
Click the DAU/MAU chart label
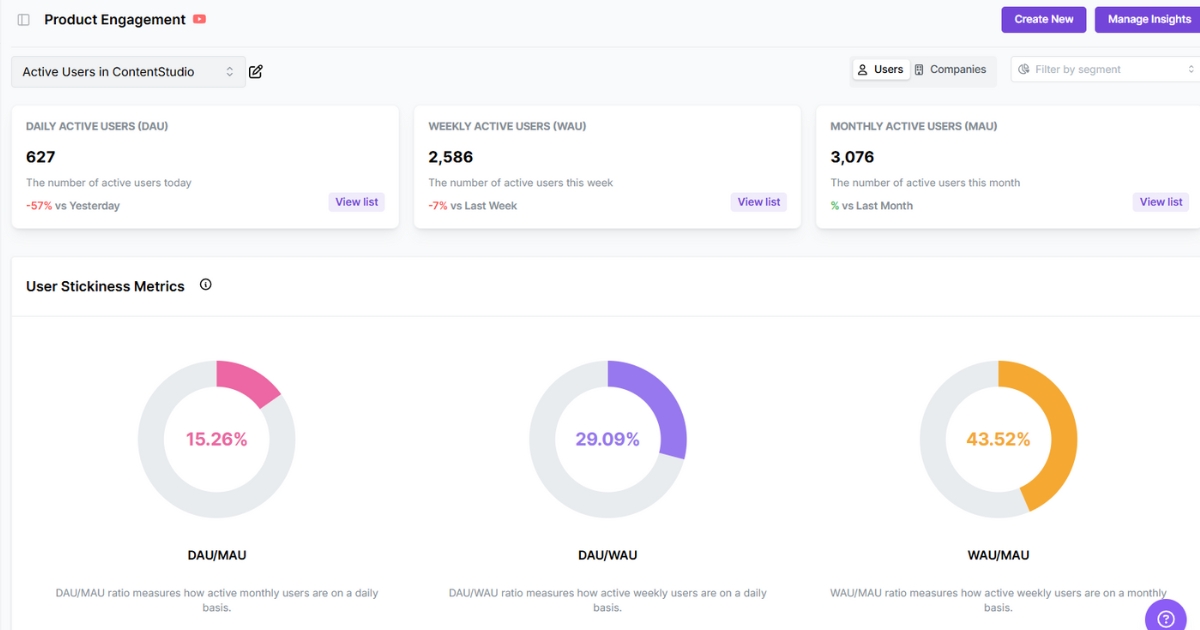coord(216,555)
